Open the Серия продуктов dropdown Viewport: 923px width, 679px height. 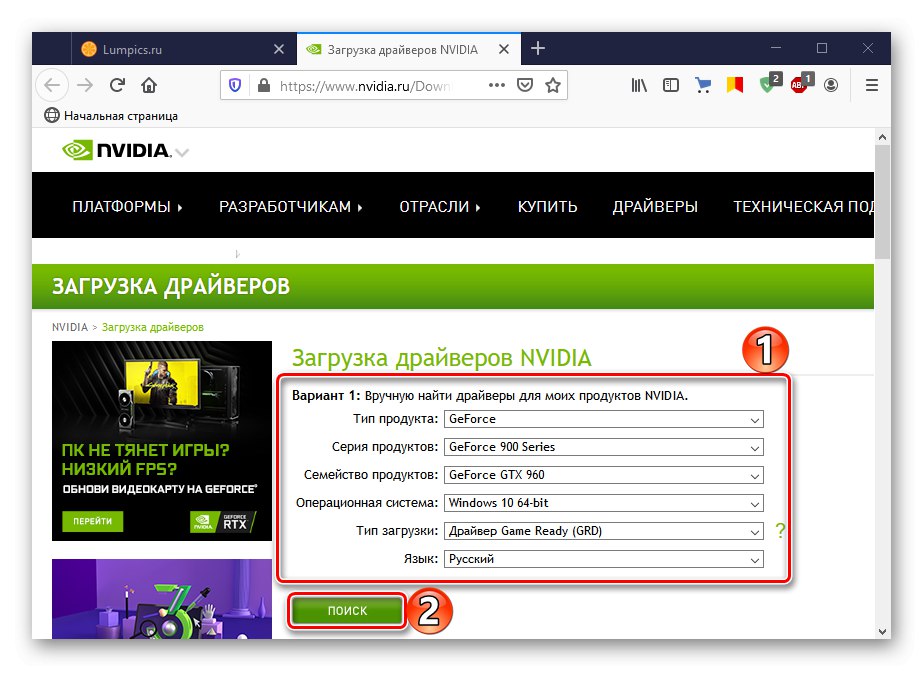point(603,447)
